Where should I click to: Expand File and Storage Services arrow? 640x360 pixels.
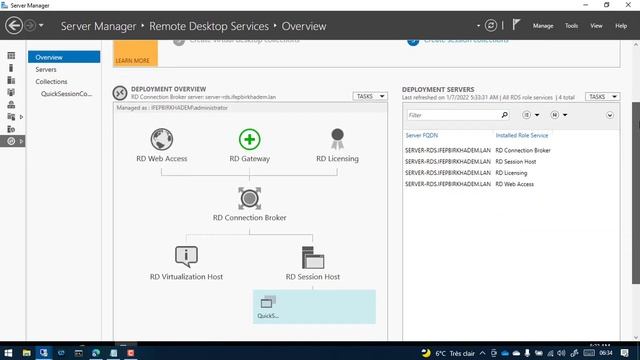(x=21, y=117)
